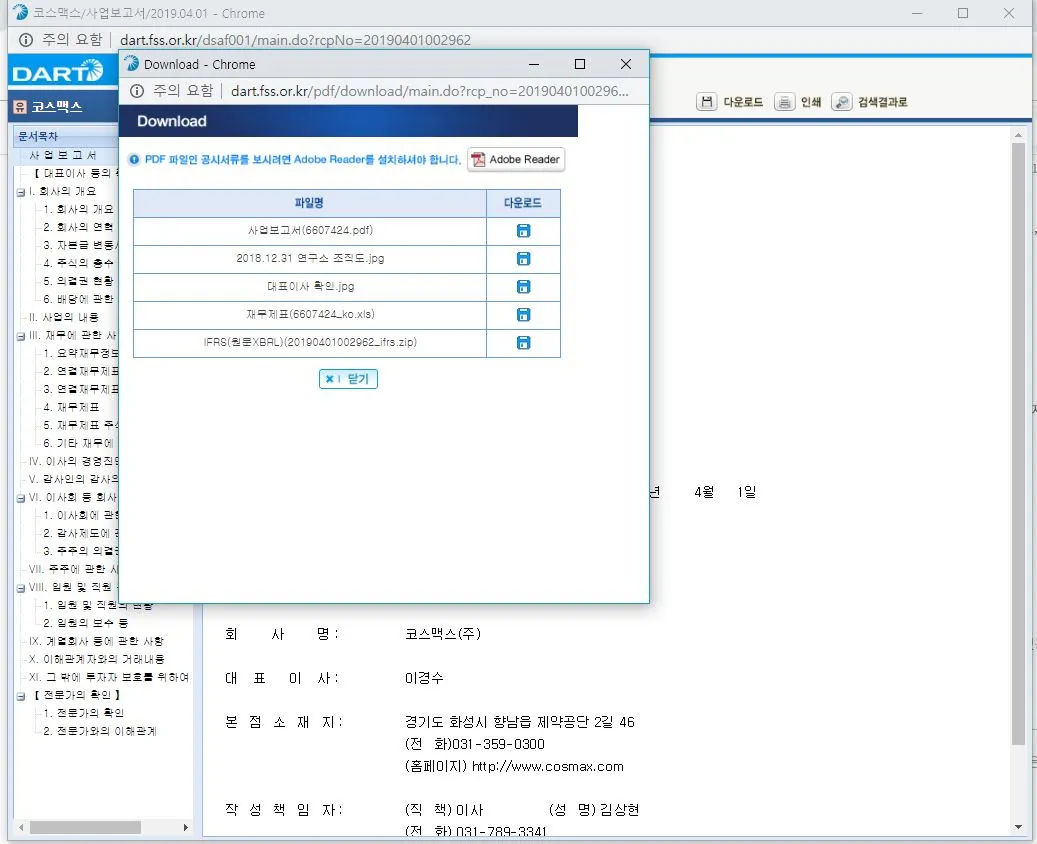Select 1. 회사의 개요 tree item

coord(78,209)
